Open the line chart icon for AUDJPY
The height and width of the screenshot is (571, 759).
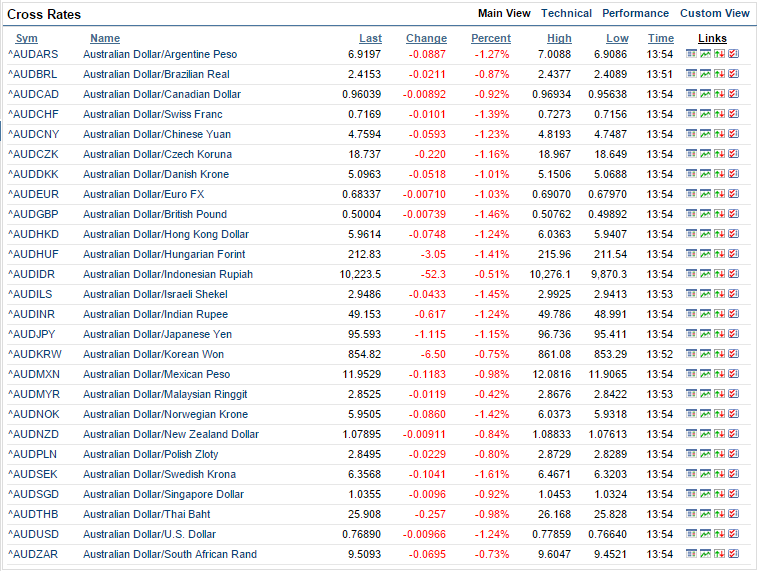tap(705, 334)
